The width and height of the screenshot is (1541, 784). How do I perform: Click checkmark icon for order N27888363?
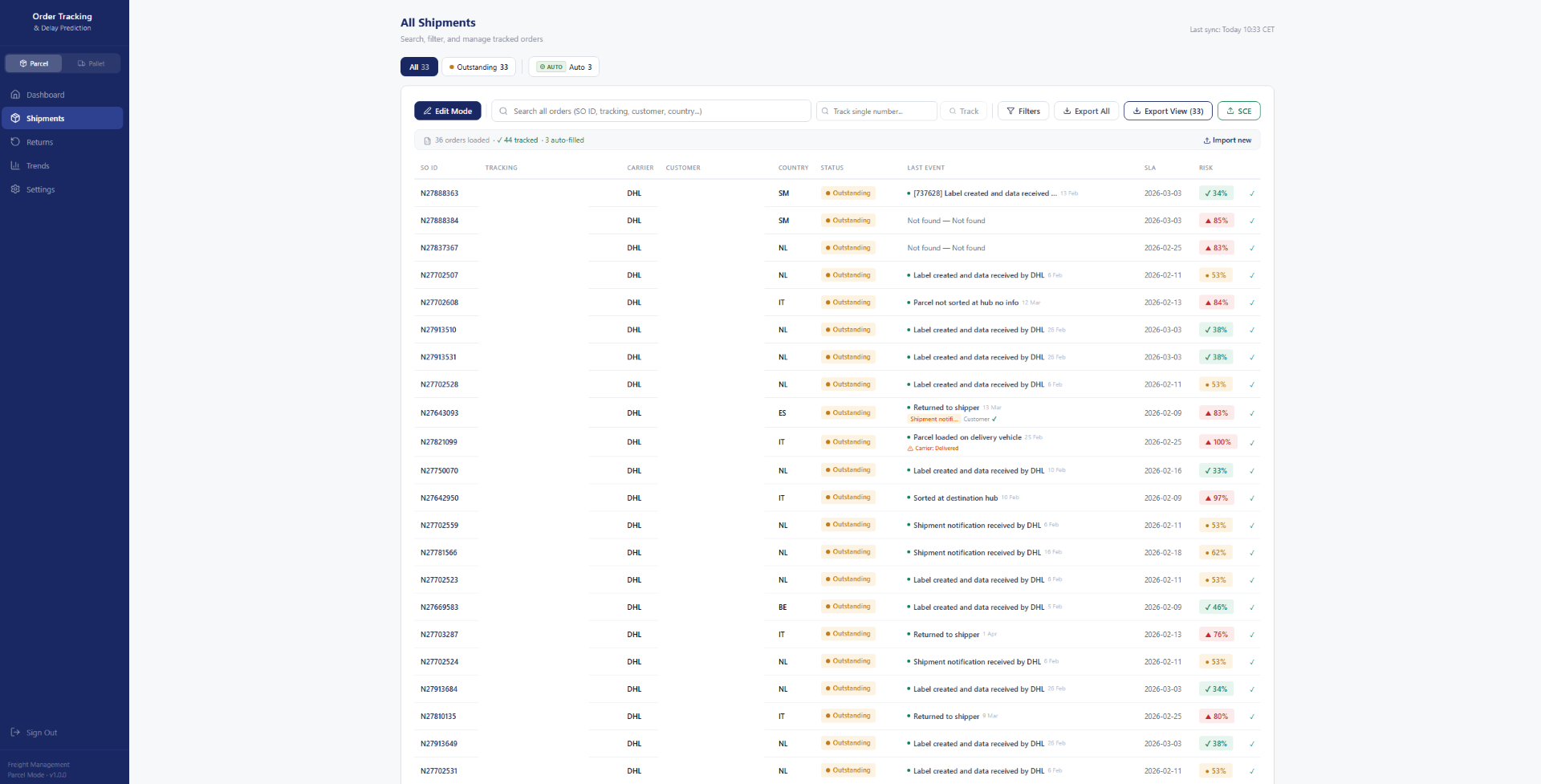point(1251,193)
